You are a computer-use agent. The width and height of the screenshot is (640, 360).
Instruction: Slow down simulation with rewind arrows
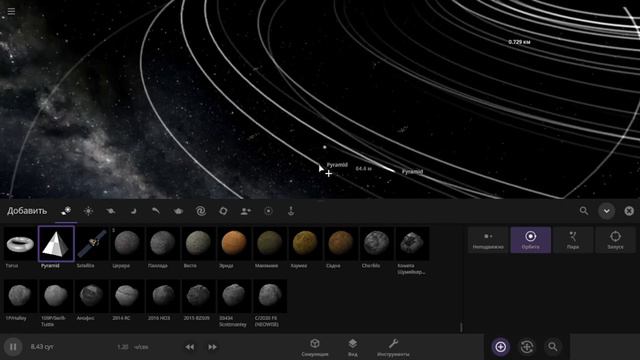pos(189,347)
